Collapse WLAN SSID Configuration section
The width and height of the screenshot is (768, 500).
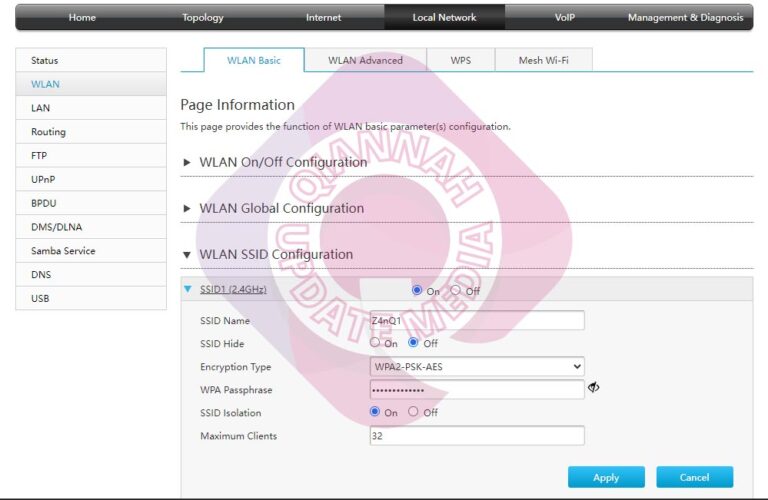[187, 255]
